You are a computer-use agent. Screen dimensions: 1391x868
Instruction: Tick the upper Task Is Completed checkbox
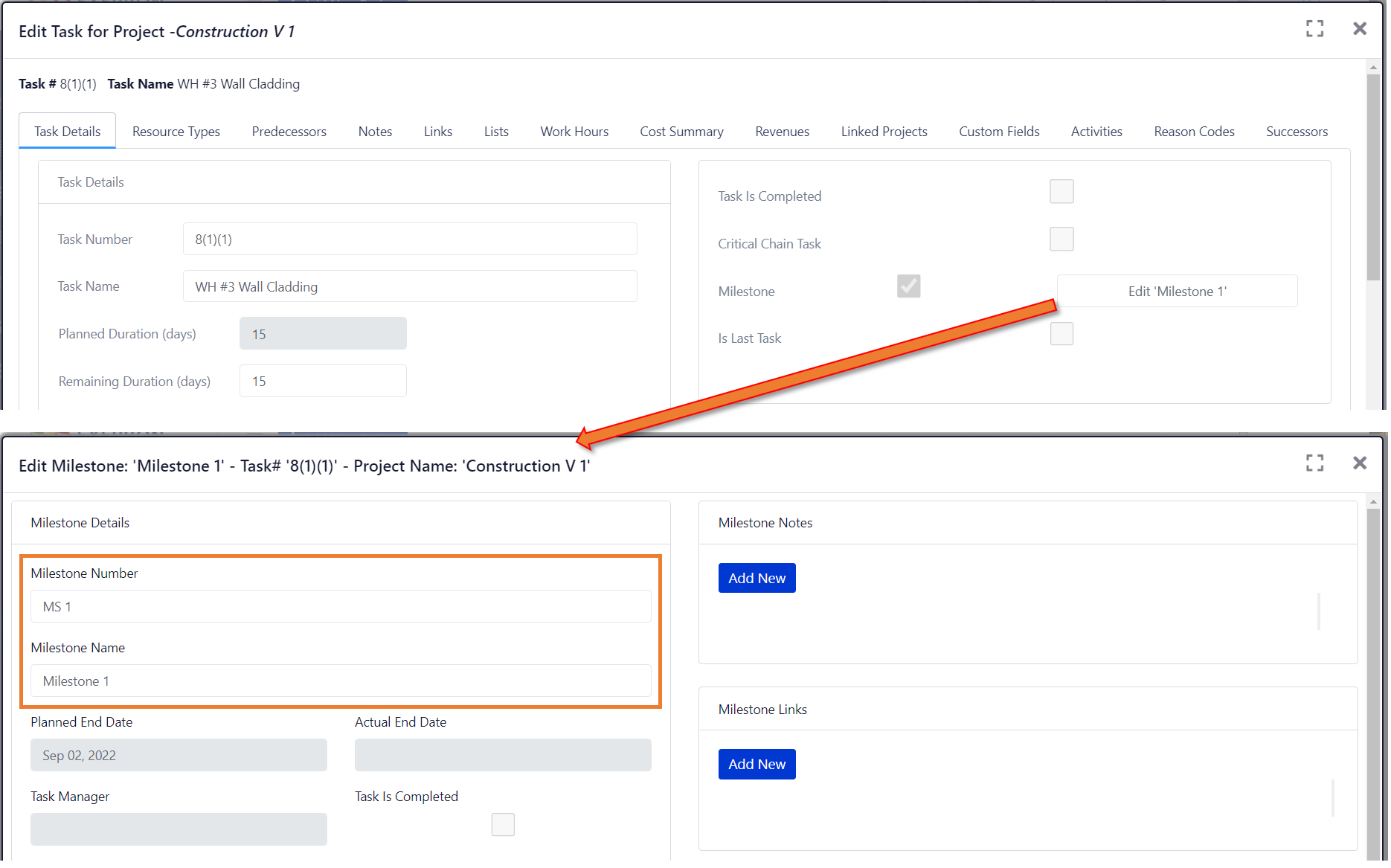click(1061, 192)
